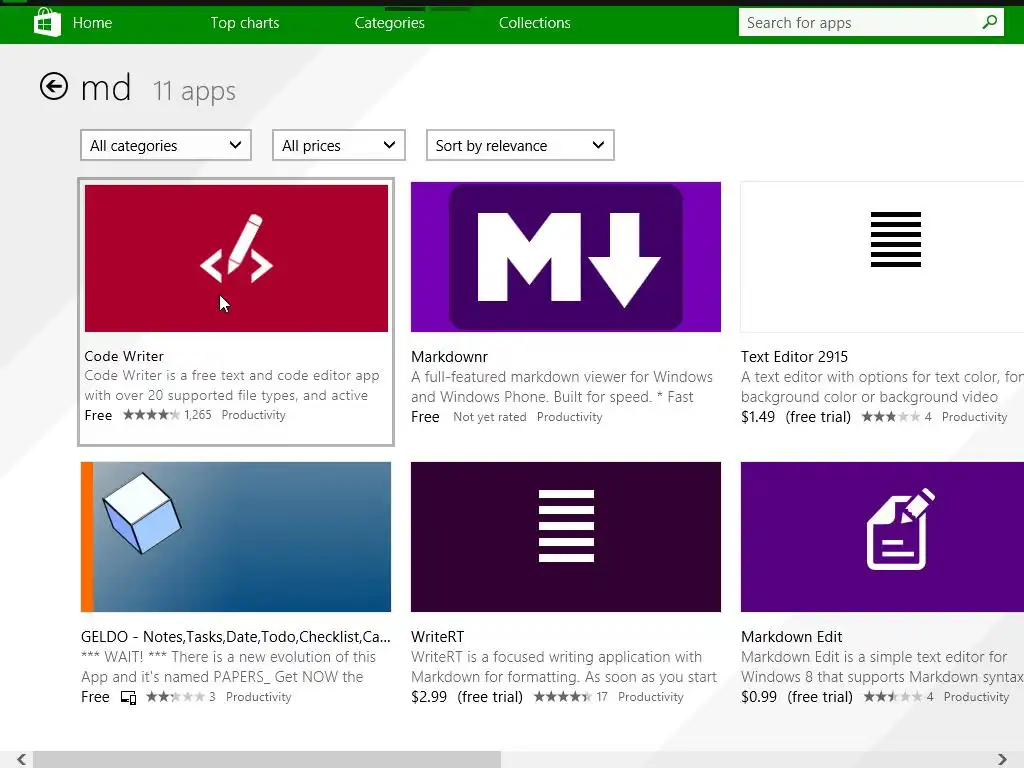Click the Text Editor 2915 title
Viewport: 1024px width, 768px height.
pos(794,357)
